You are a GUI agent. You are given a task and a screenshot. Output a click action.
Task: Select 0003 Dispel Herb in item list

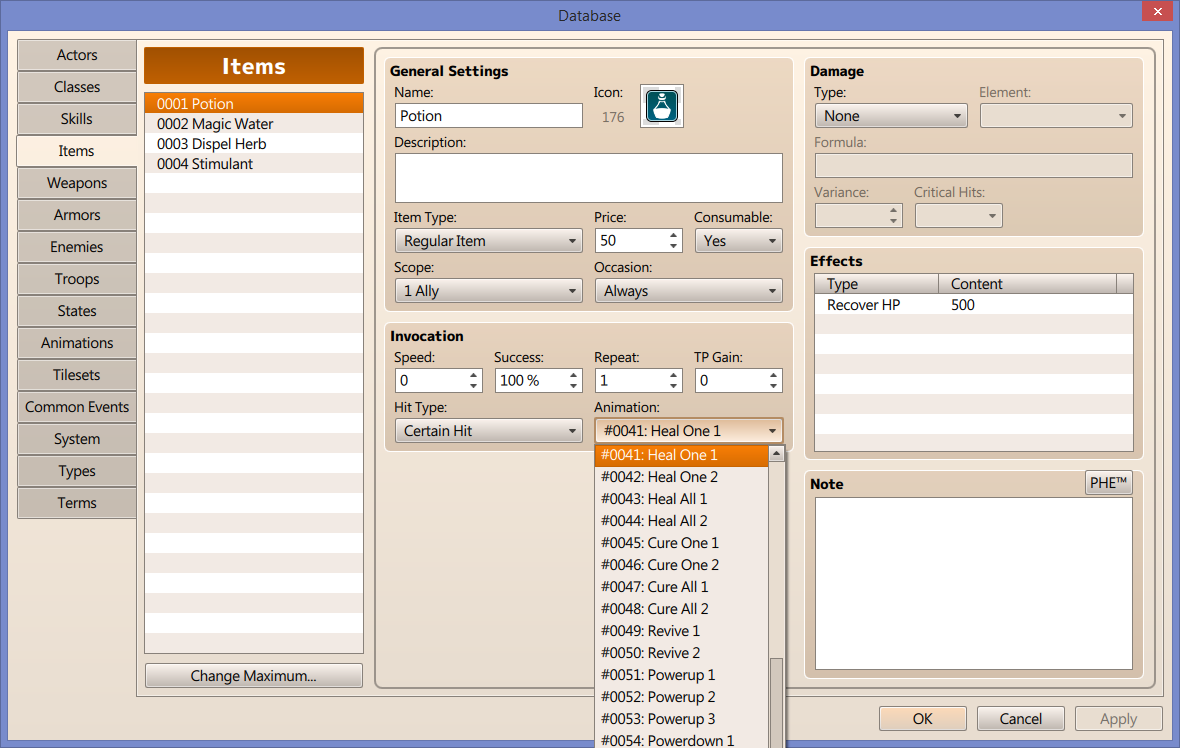254,144
